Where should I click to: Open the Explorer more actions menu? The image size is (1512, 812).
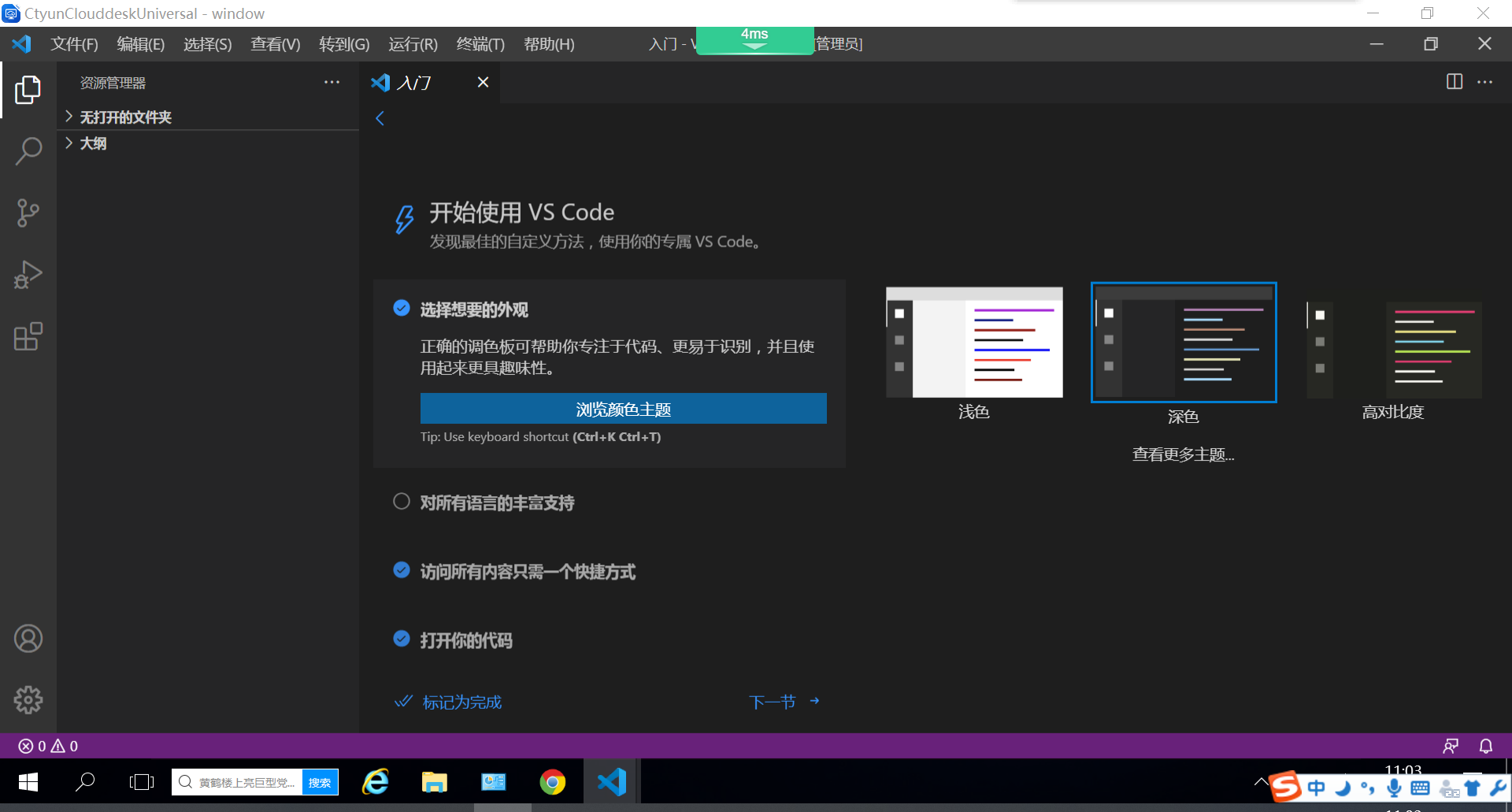click(332, 82)
